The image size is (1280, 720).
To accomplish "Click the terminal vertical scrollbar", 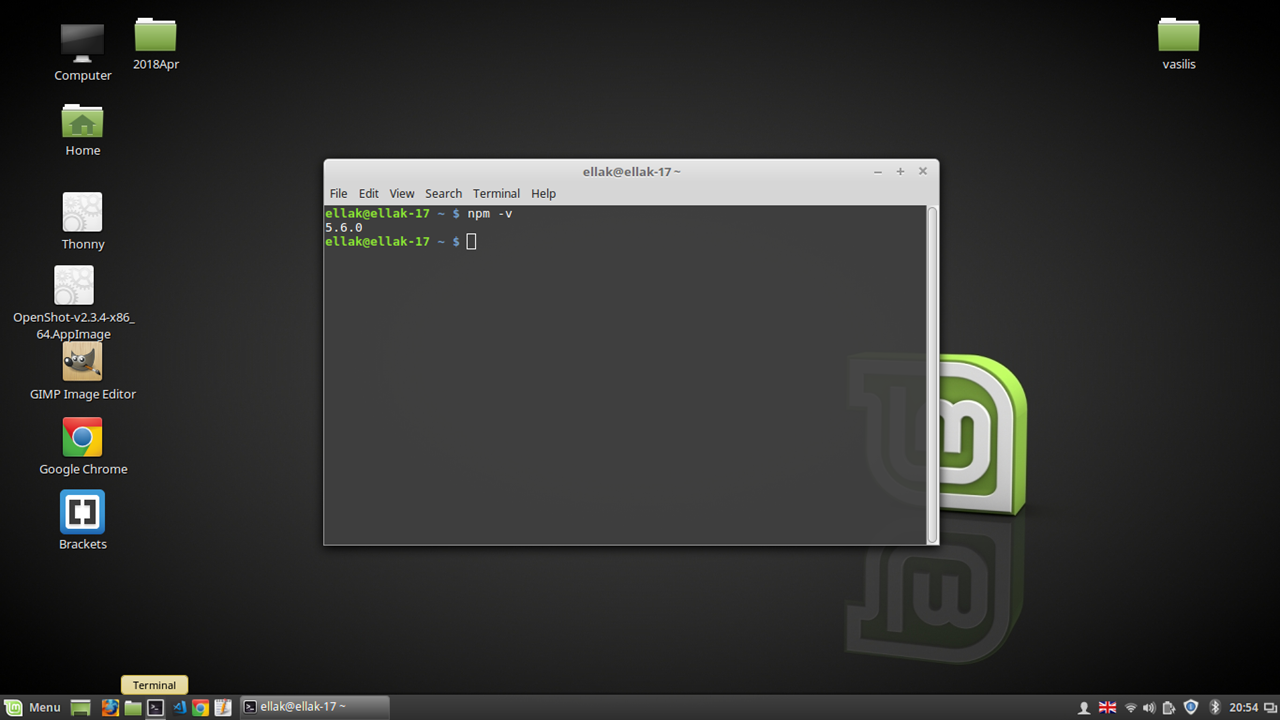I will coord(933,374).
